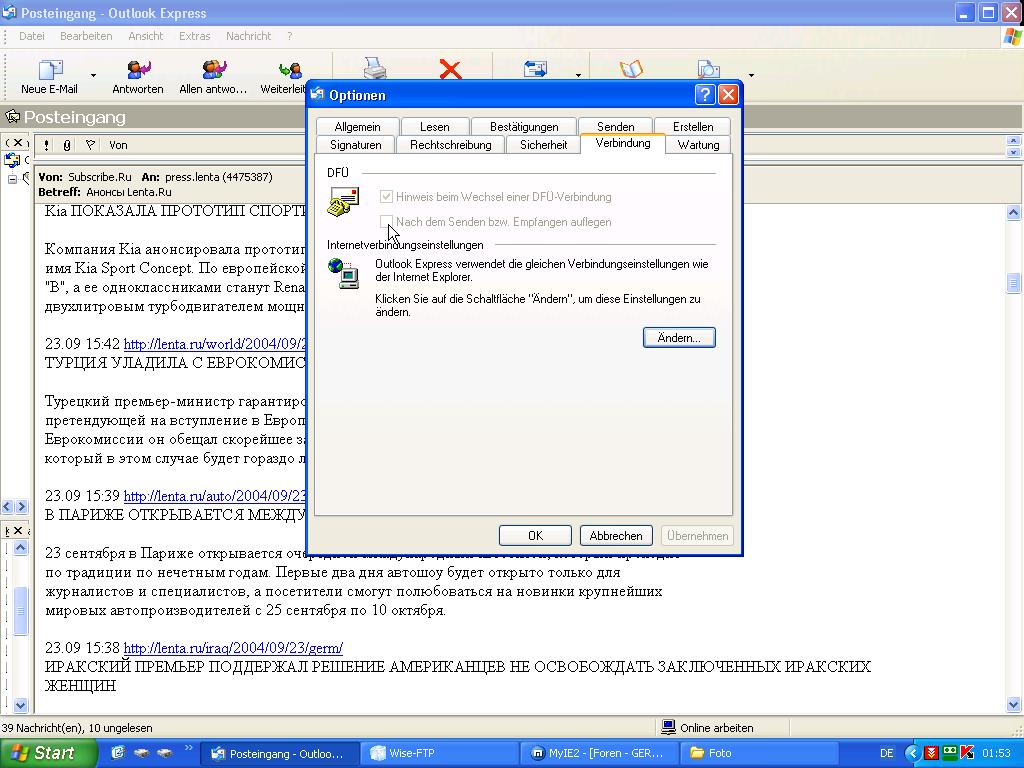Click the send/receive toolbar icon
This screenshot has height=768, width=1024.
click(535, 69)
